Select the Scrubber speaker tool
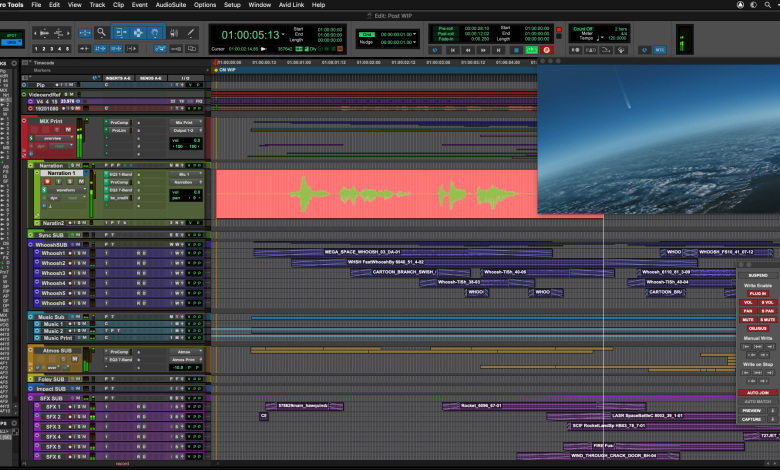780x470 pixels. 175,32
